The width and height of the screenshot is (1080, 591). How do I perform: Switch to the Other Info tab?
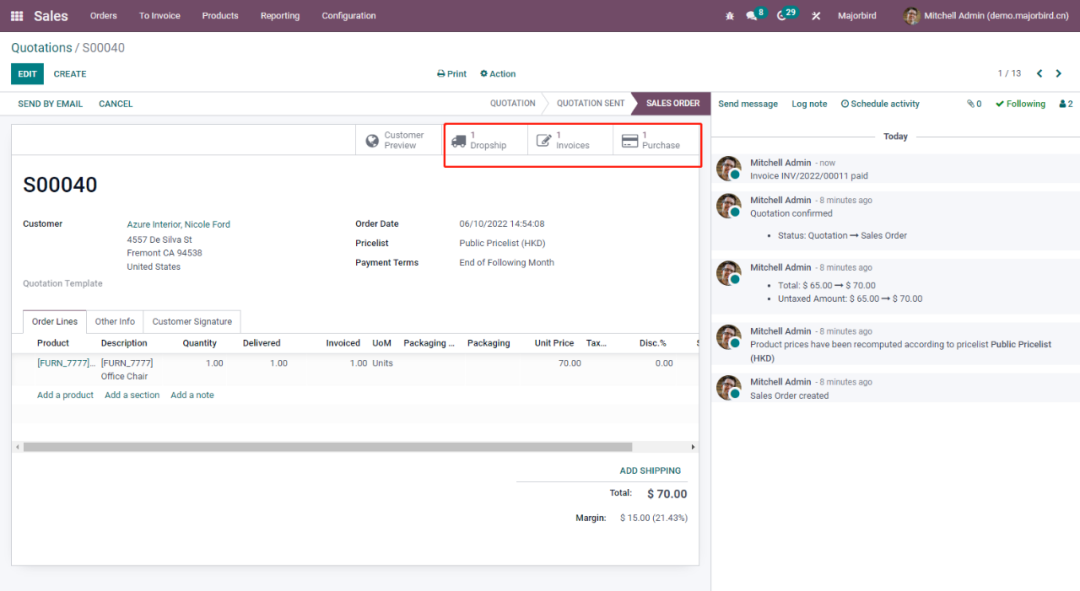pyautogui.click(x=115, y=322)
